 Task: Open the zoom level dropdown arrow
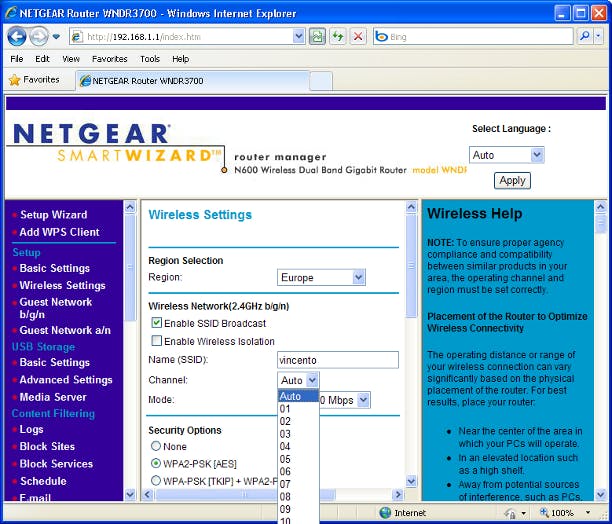coord(587,512)
